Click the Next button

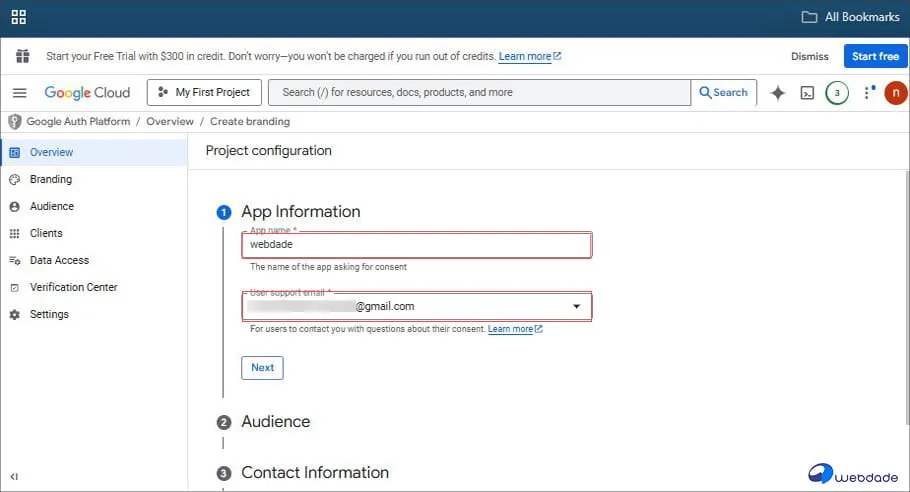click(262, 368)
